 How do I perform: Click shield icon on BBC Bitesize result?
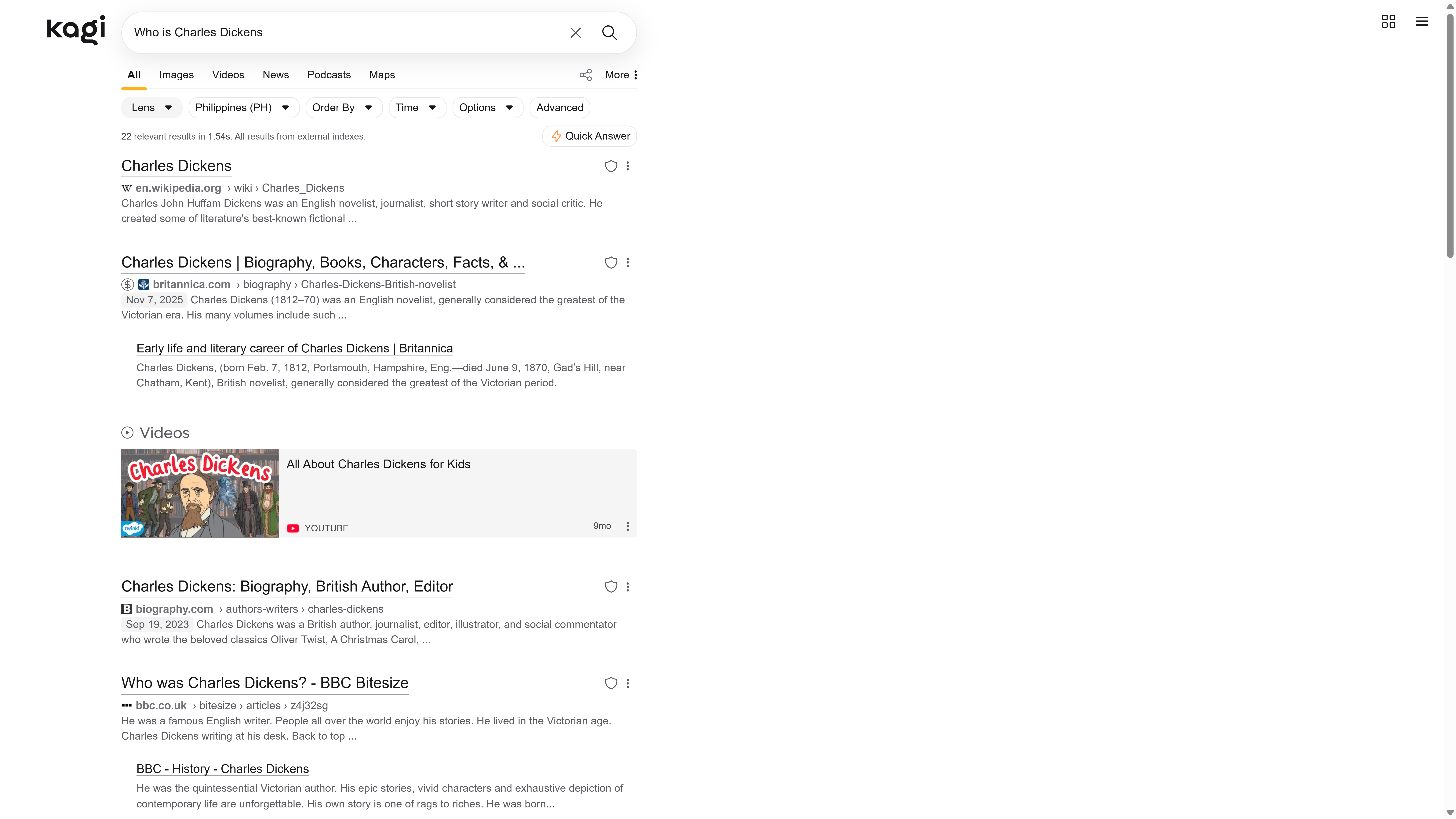tap(611, 683)
